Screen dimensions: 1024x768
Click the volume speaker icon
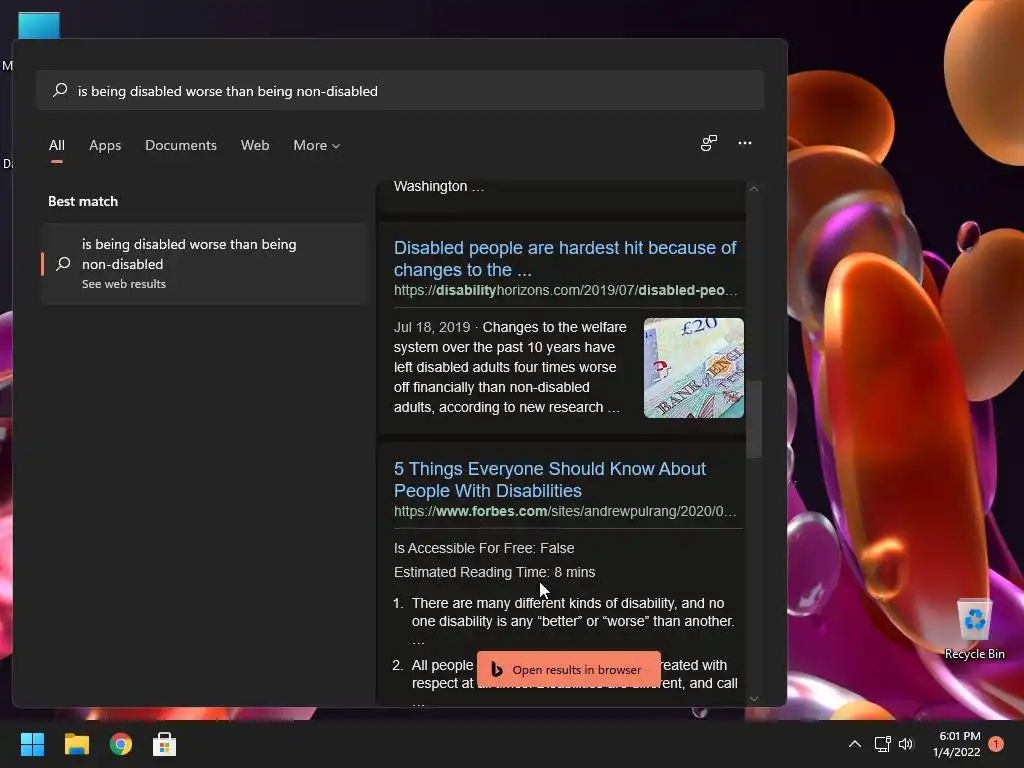click(906, 744)
